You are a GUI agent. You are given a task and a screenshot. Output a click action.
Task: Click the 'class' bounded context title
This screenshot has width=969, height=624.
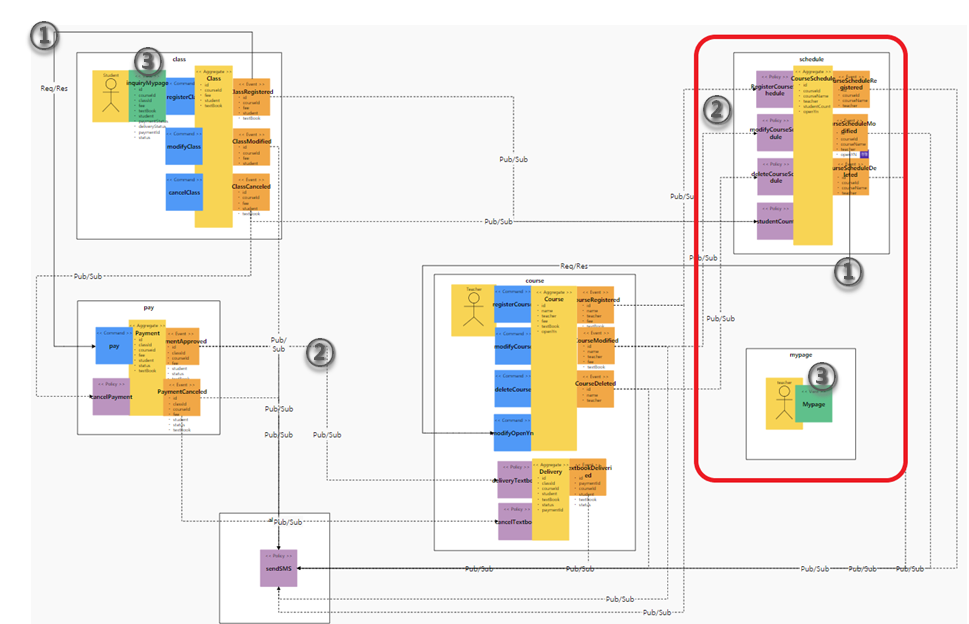(179, 59)
